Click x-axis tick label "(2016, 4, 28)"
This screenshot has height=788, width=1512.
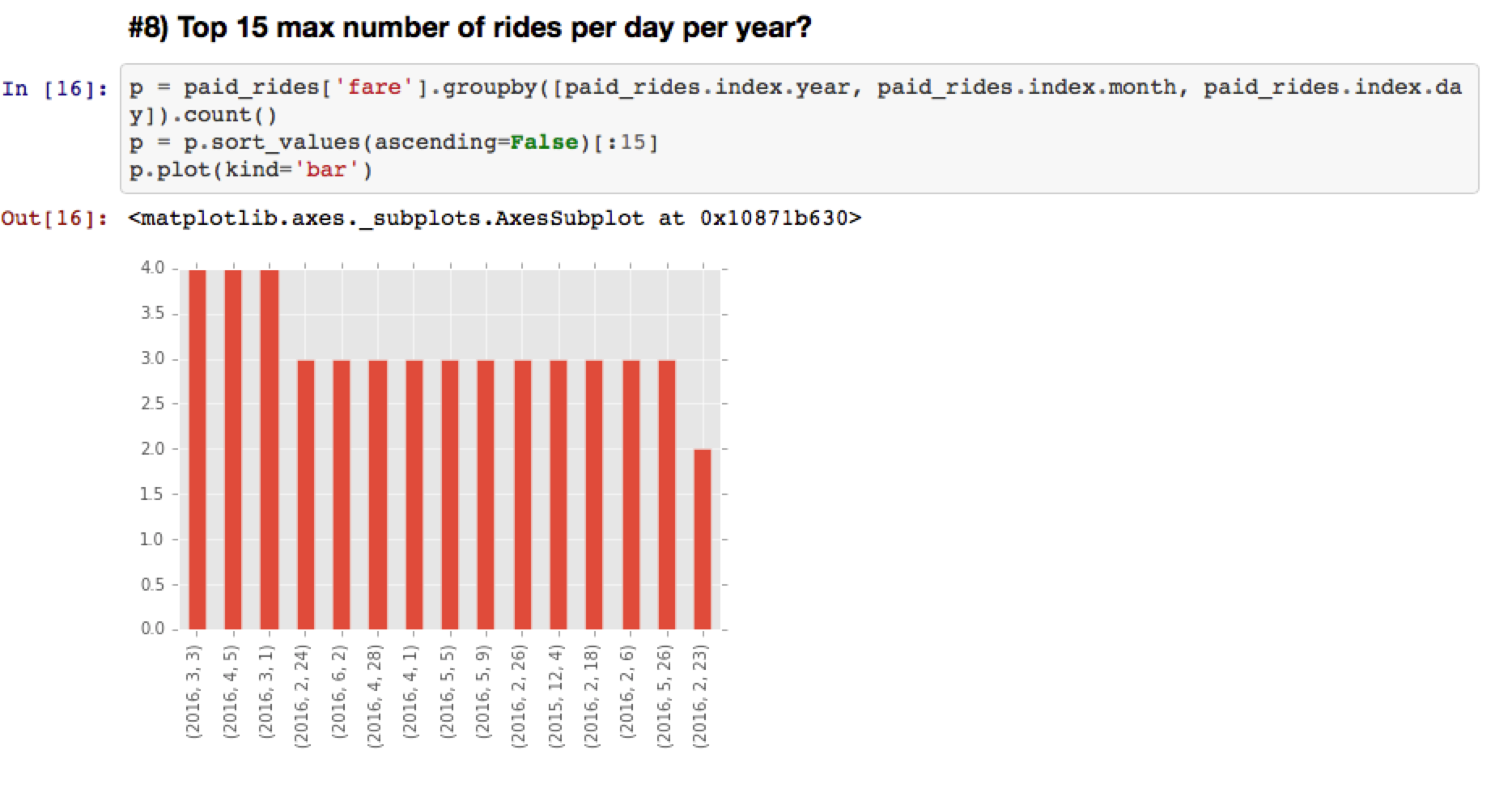374,697
